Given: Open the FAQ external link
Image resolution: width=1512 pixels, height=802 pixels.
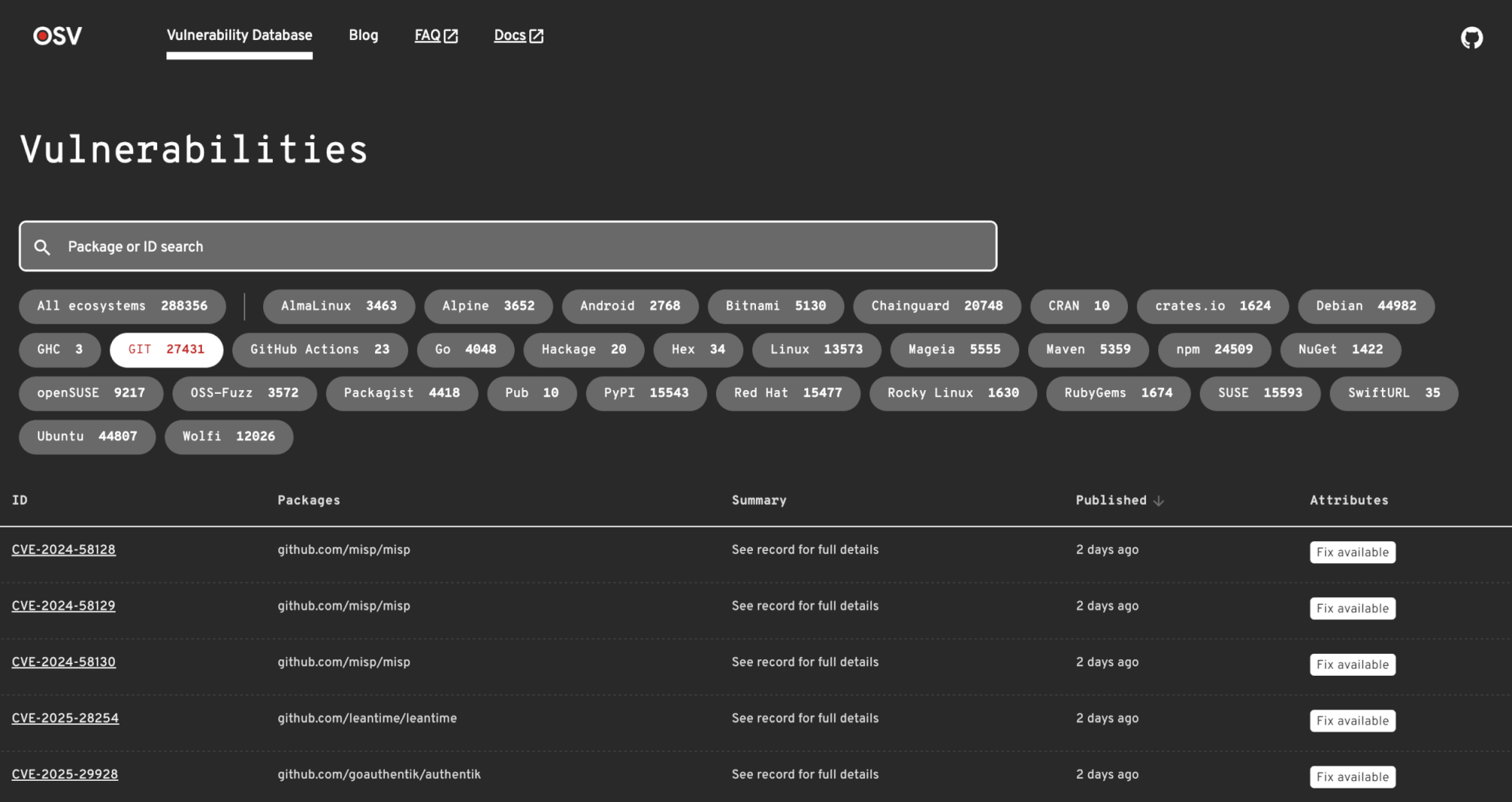Looking at the screenshot, I should 436,36.
